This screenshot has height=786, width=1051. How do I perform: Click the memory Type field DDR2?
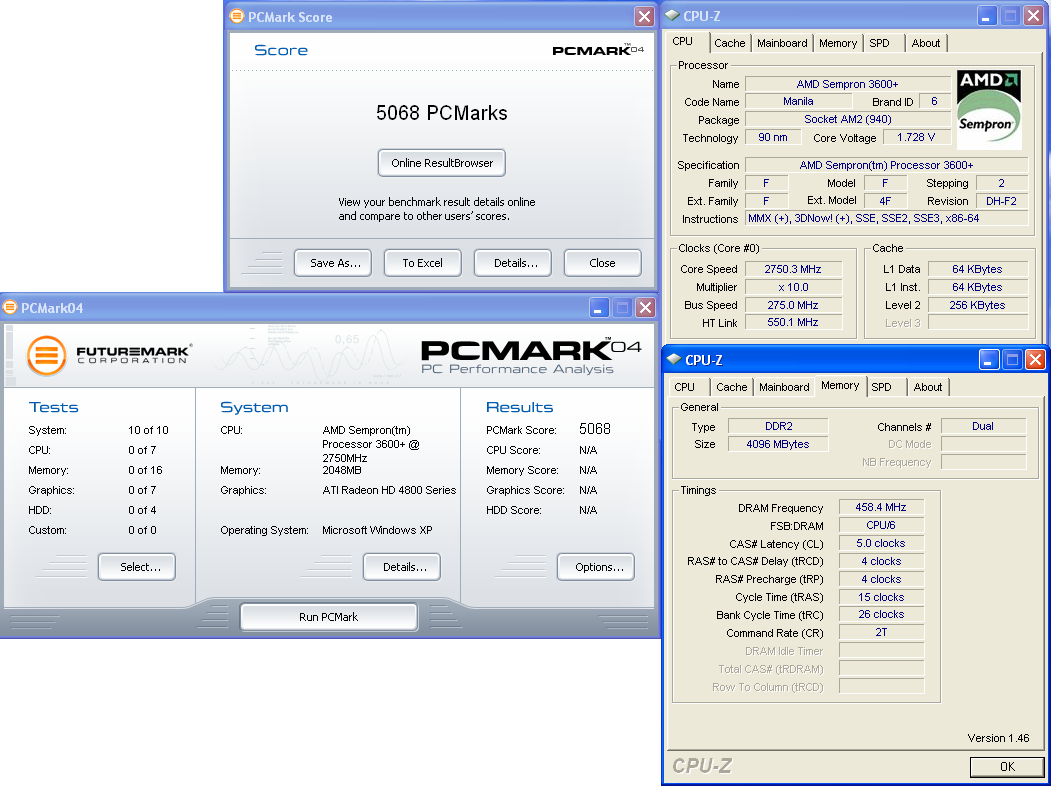pos(778,426)
